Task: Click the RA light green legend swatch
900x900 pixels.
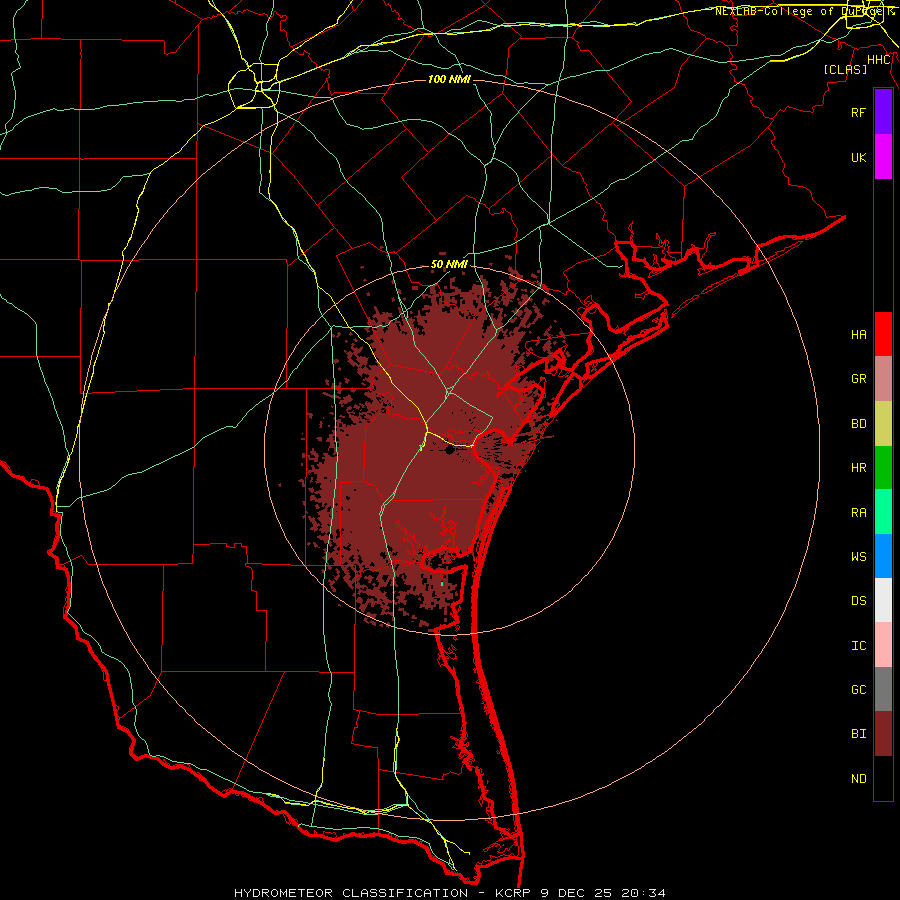Action: pos(883,512)
